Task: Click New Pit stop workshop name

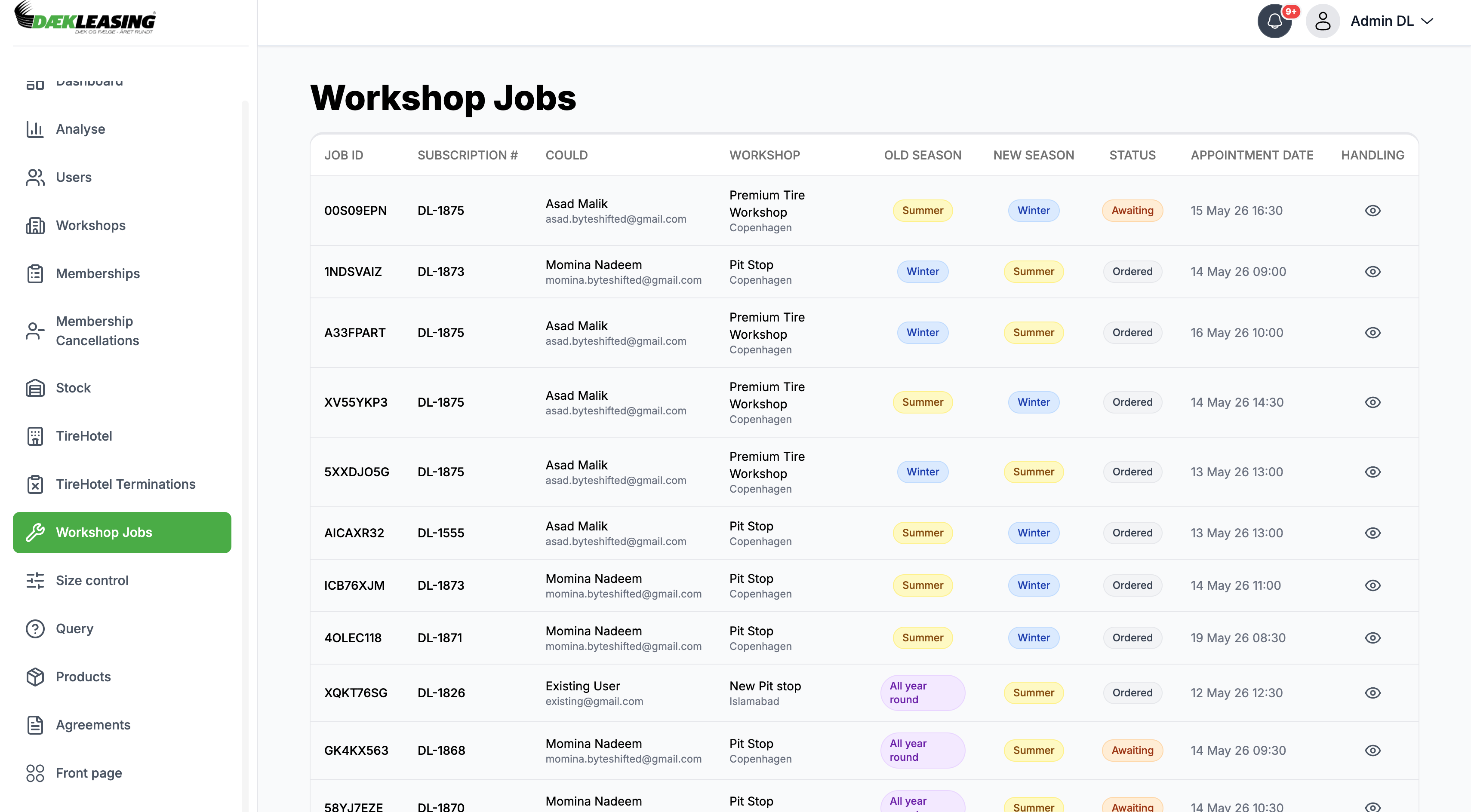Action: point(765,686)
